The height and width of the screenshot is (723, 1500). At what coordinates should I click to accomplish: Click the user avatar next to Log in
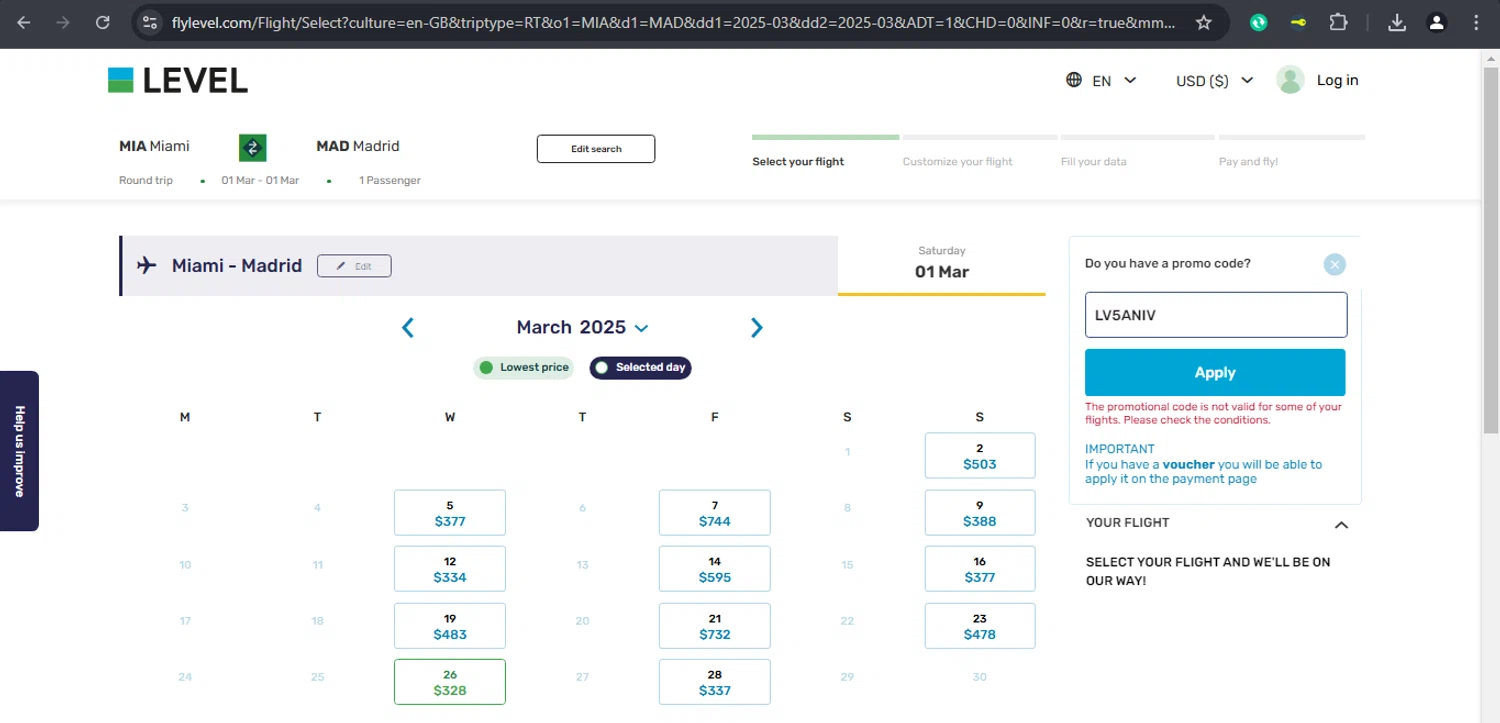(1290, 80)
